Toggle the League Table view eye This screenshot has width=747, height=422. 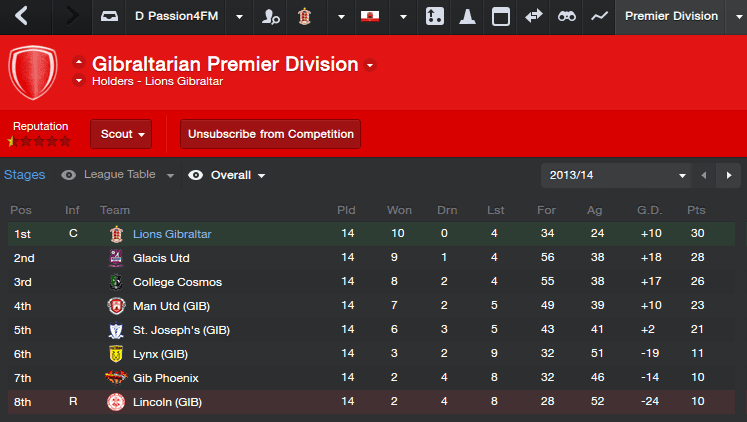pyautogui.click(x=69, y=175)
